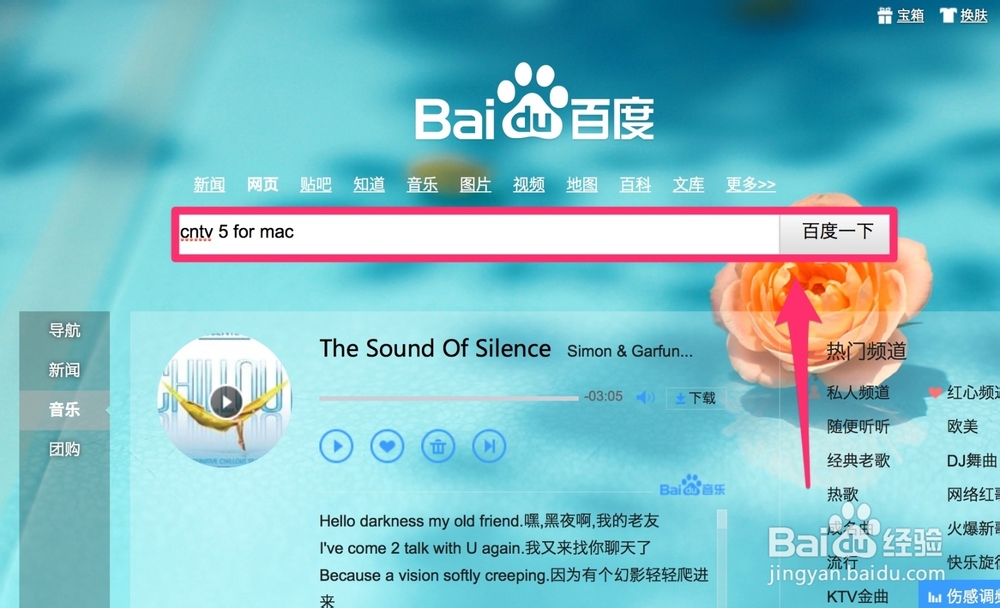Favorite the song with heart icon
1000x608 pixels.
[387, 446]
